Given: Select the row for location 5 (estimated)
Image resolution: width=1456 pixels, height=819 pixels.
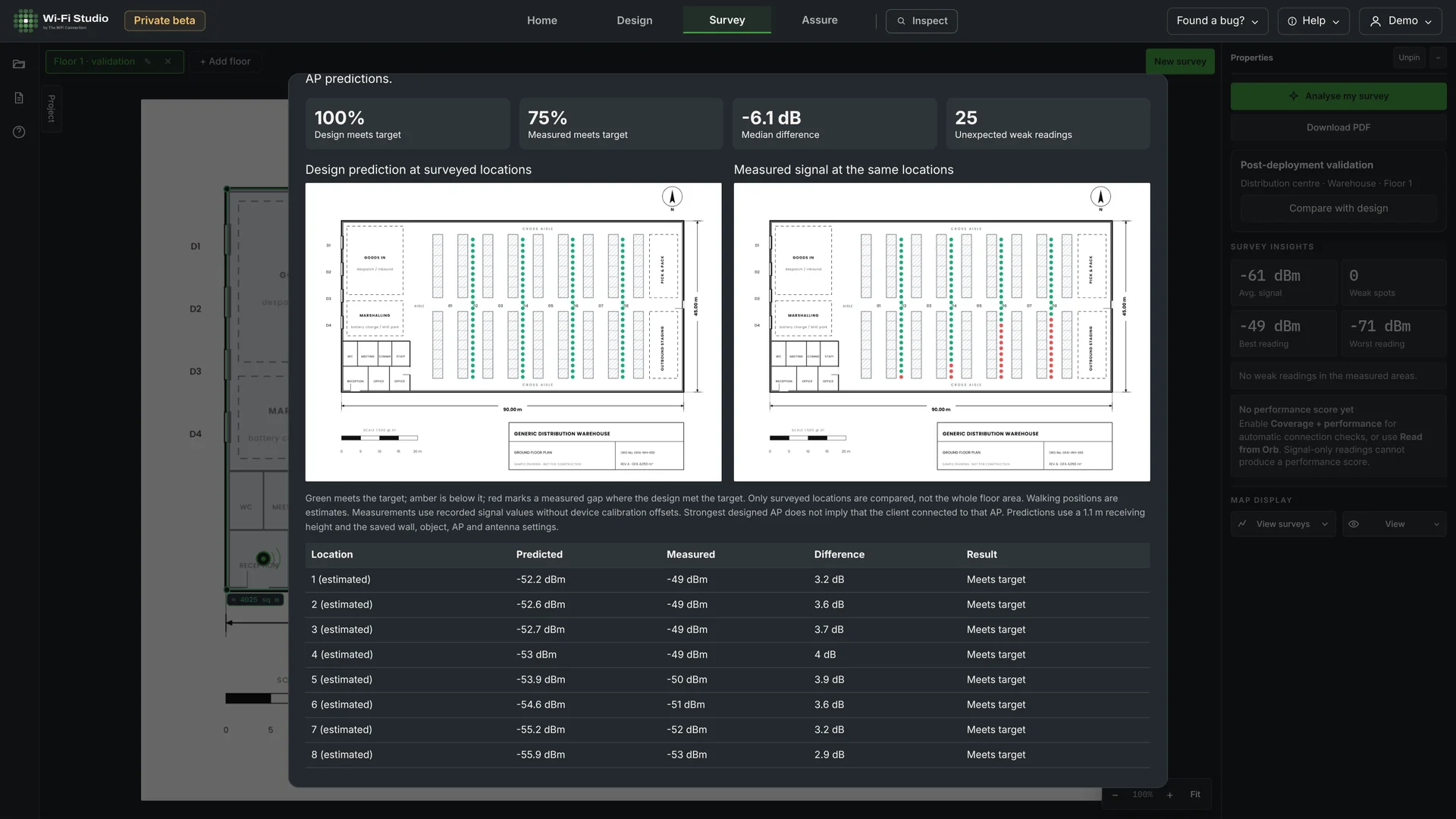Looking at the screenshot, I should [x=727, y=679].
